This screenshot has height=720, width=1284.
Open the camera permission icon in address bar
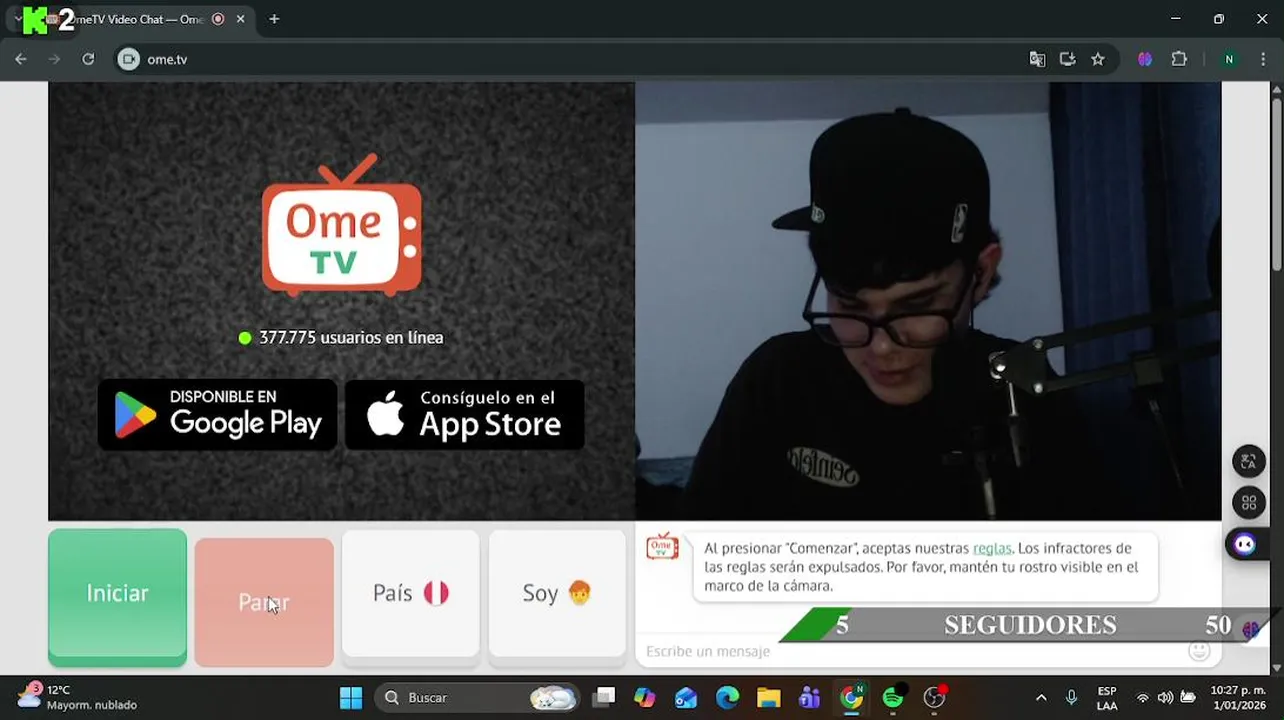click(x=128, y=59)
